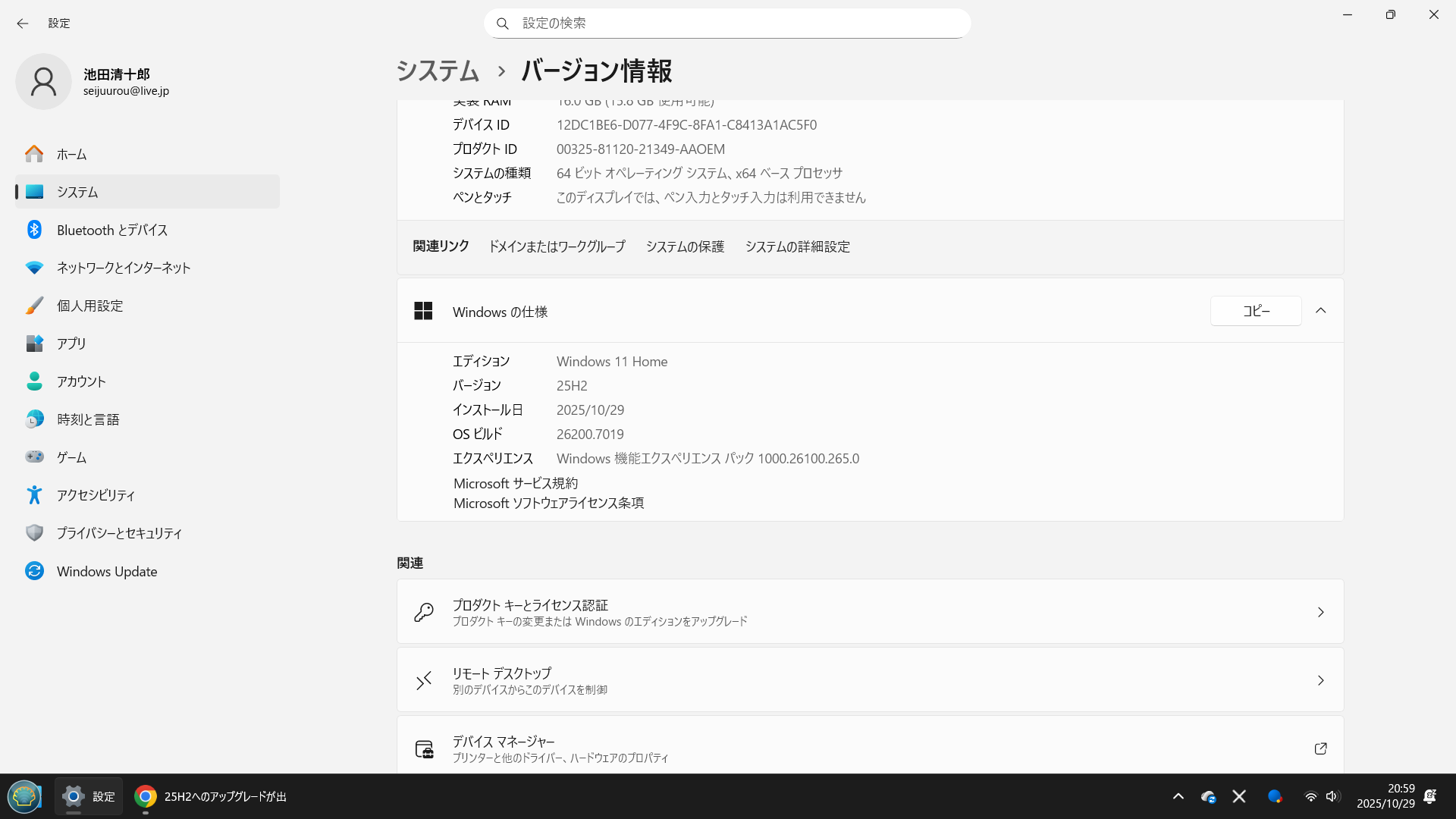Screen dimensions: 1456x819
Task: Open プロダクト キーとライセンス認証 row
Action: pos(870,612)
